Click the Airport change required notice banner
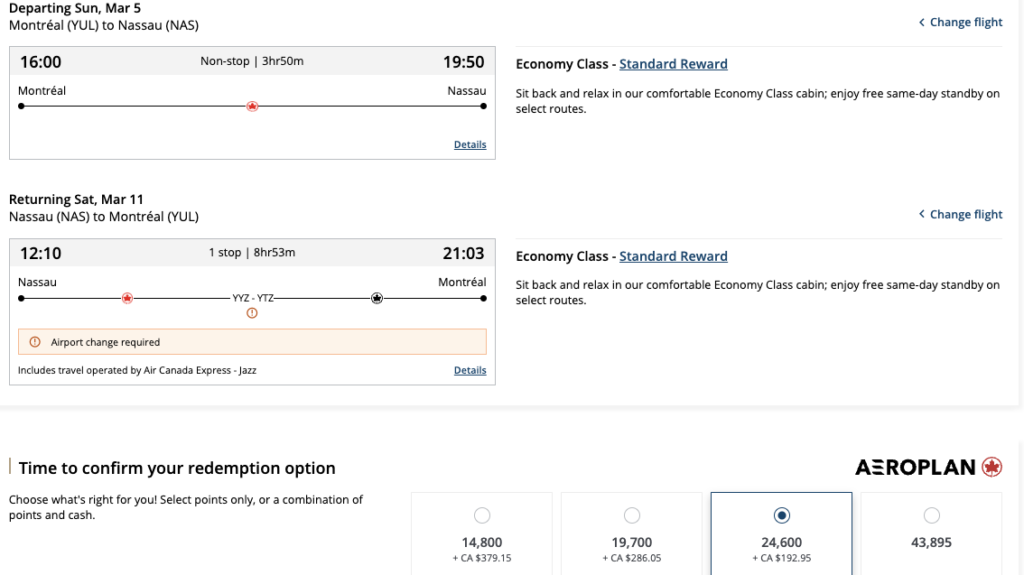The width and height of the screenshot is (1024, 575). (x=252, y=342)
